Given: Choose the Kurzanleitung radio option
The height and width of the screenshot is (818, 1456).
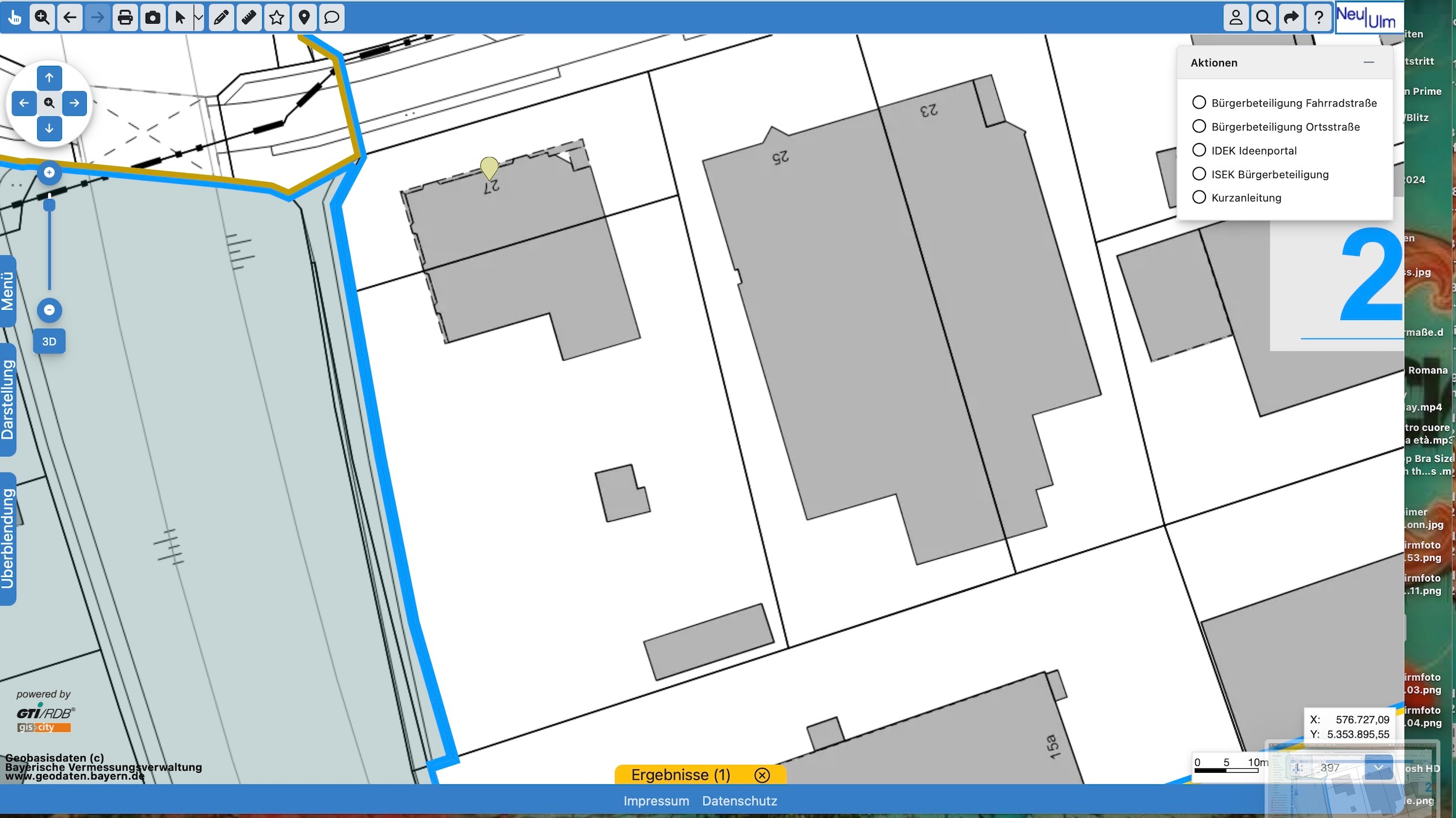Looking at the screenshot, I should (x=1199, y=197).
